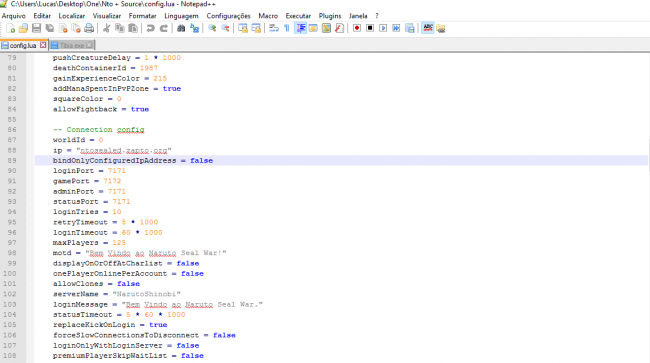Play back the recorded macro
650x363 pixels.
(x=383, y=28)
